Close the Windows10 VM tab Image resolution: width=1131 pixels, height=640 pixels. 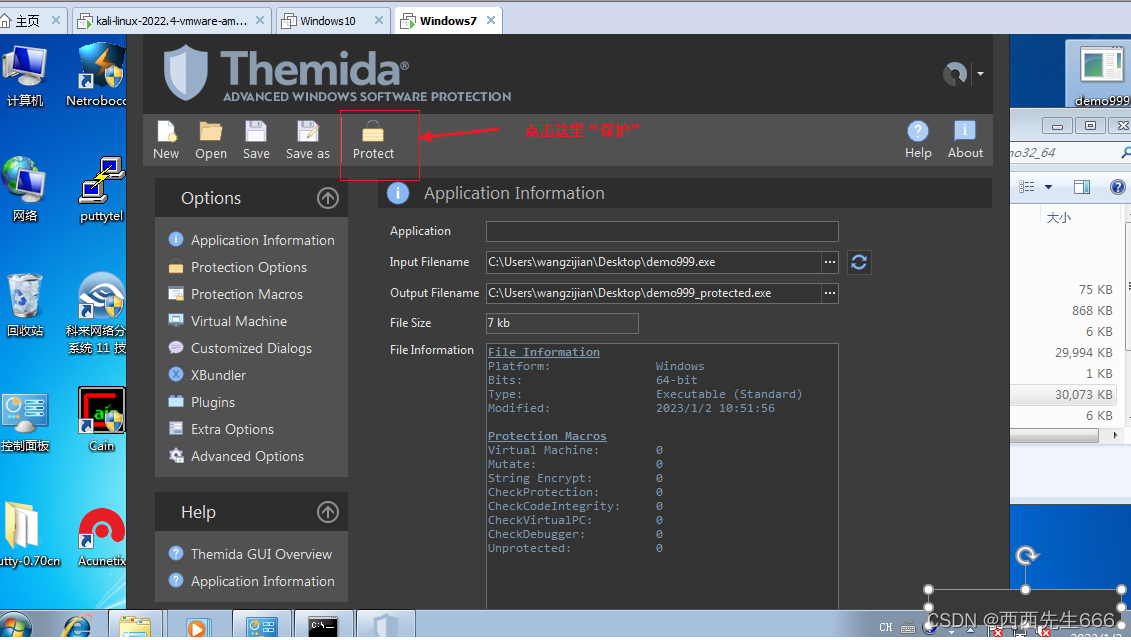pyautogui.click(x=379, y=20)
